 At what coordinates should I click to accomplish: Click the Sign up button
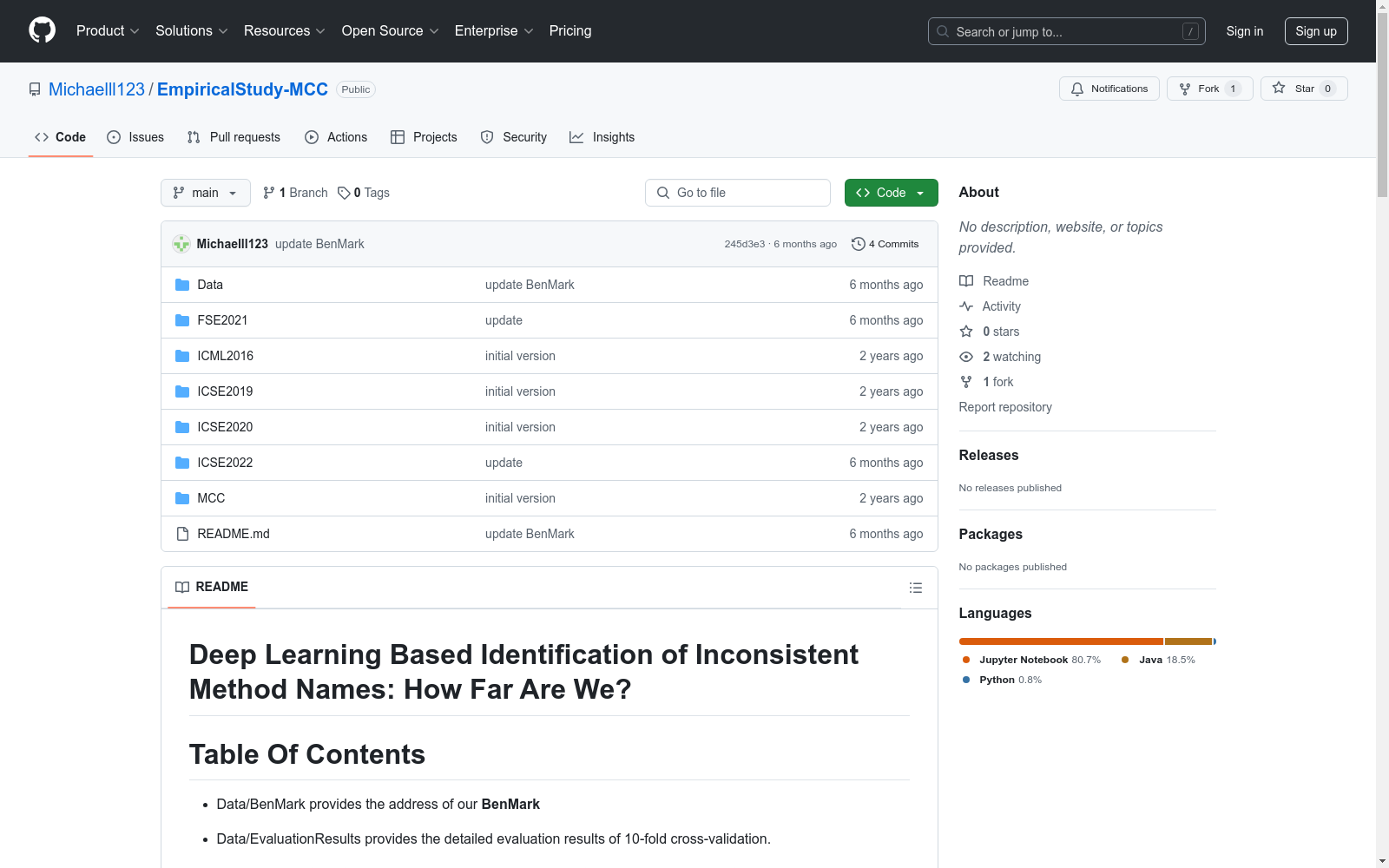coord(1316,31)
